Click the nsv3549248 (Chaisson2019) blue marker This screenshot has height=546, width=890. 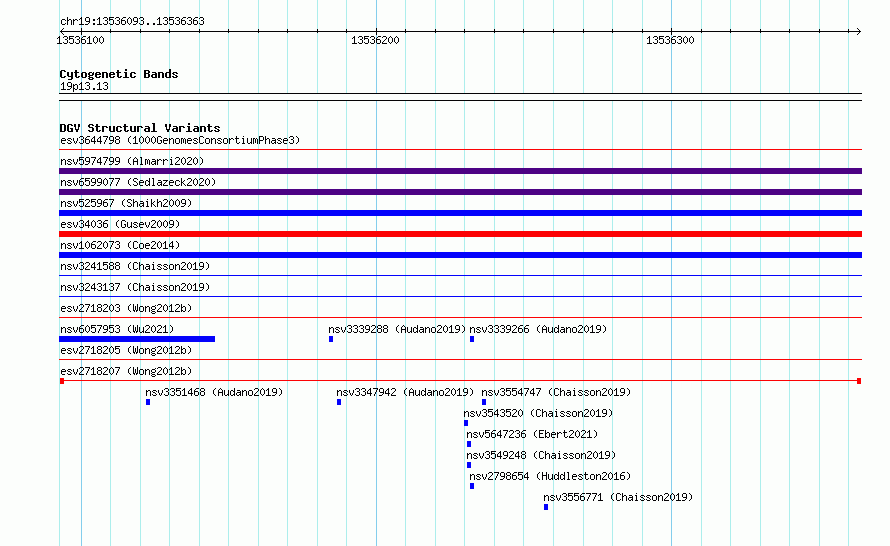(469, 465)
